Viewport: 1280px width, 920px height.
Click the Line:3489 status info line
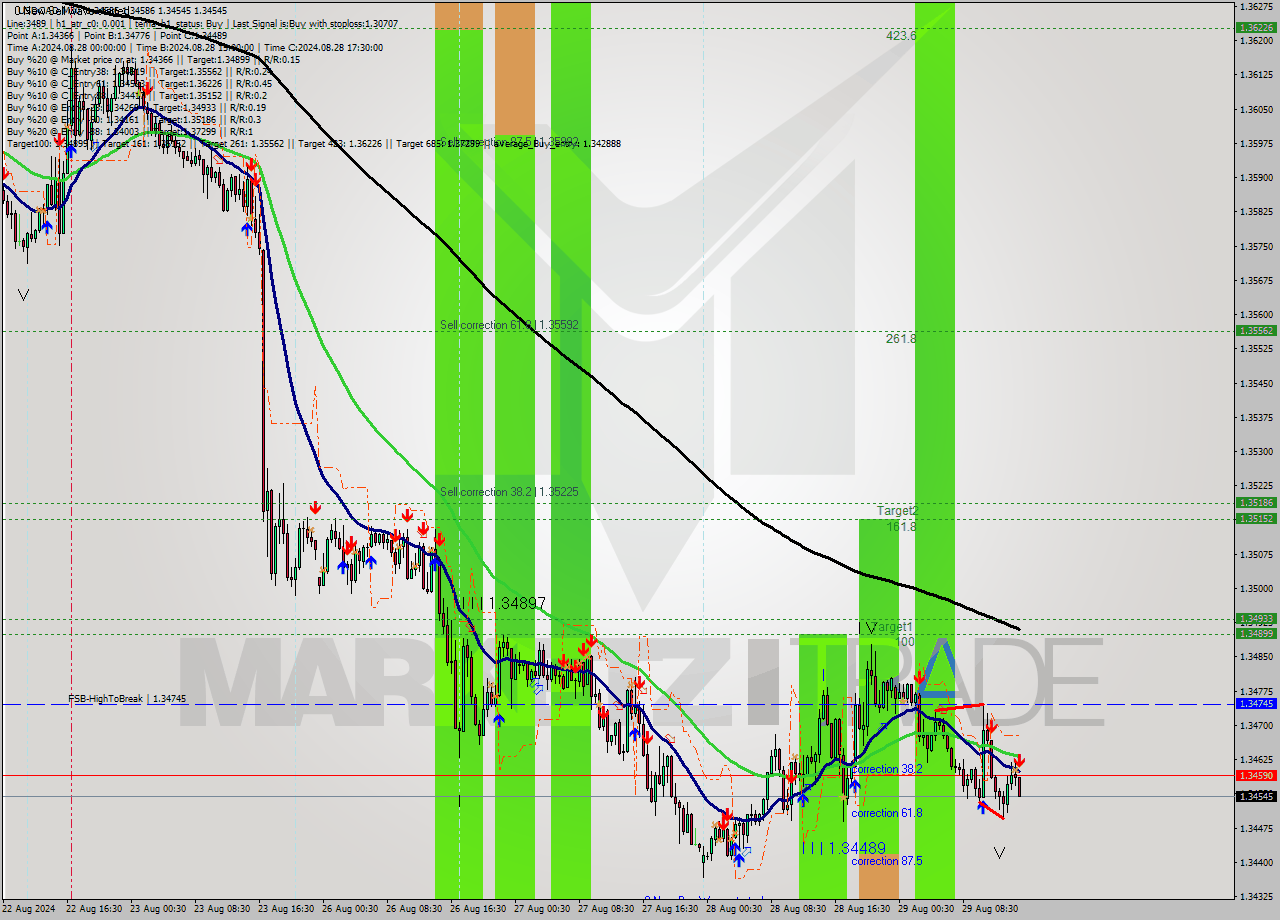tap(202, 23)
